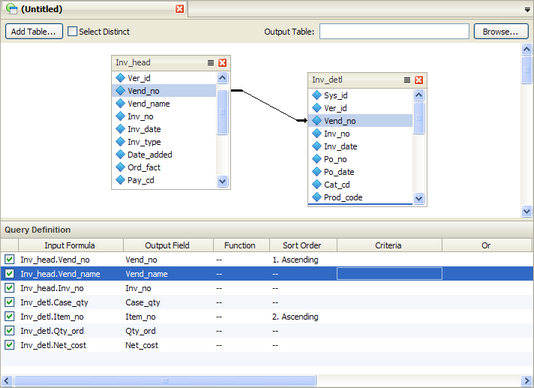Click Criteria cell of Vend_name row
Image resolution: width=534 pixels, height=388 pixels.
(389, 274)
